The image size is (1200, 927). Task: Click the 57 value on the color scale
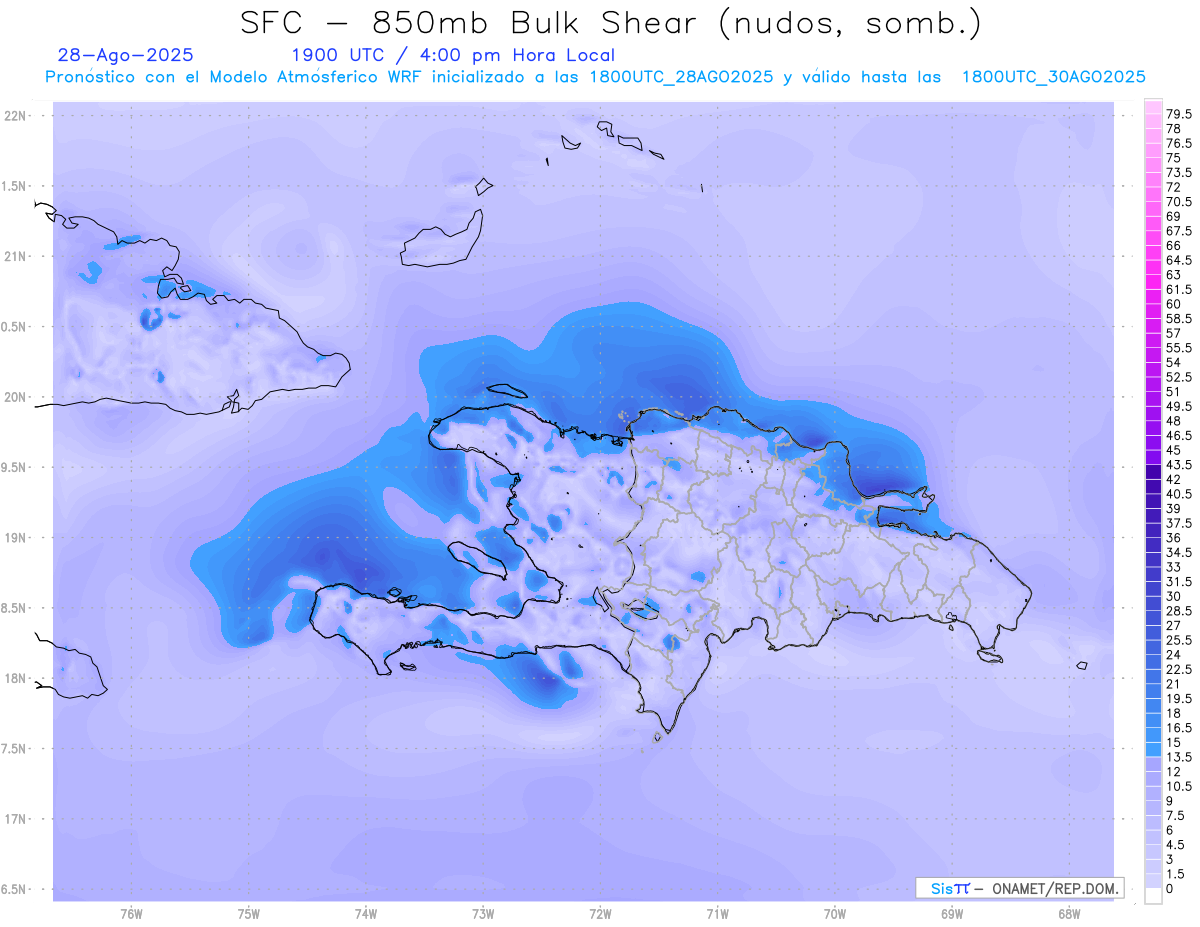[x=1174, y=332]
